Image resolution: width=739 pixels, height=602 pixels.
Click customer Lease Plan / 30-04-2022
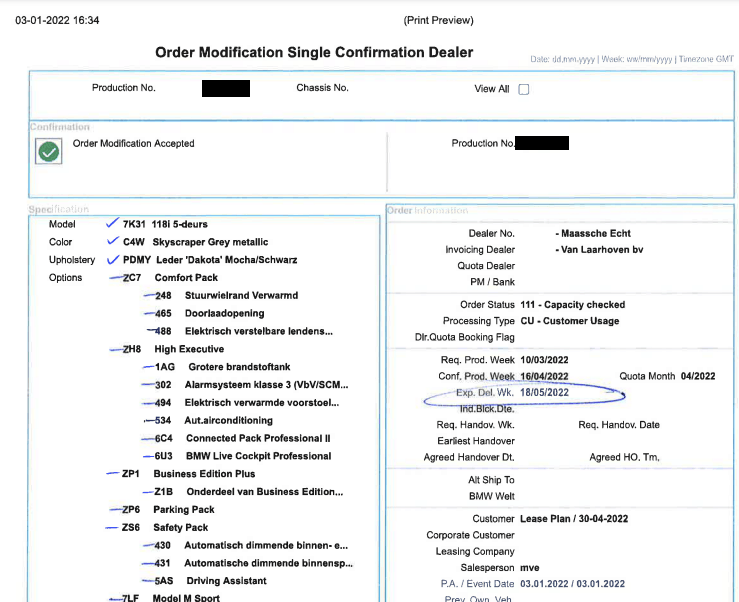click(574, 519)
